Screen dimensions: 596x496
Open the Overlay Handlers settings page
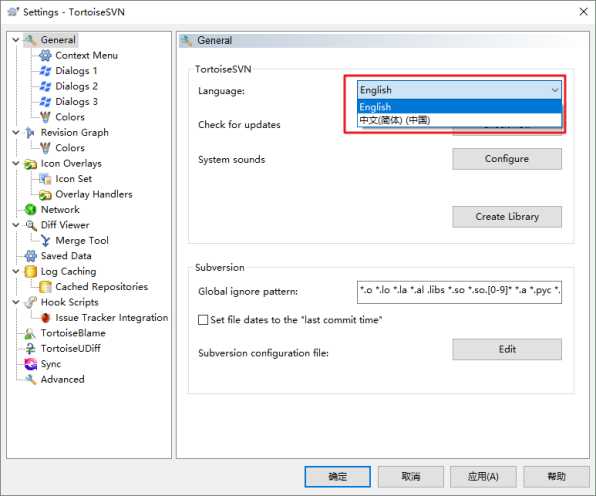94,195
